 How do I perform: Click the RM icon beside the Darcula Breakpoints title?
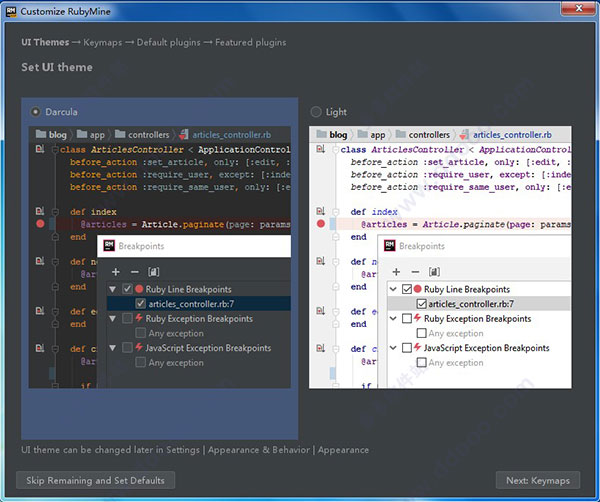[x=109, y=246]
